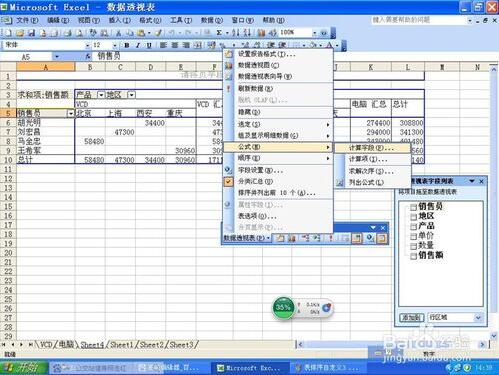Screen dimensions: 499x375
Task: Open a file using the folder icon
Action: coord(20,33)
